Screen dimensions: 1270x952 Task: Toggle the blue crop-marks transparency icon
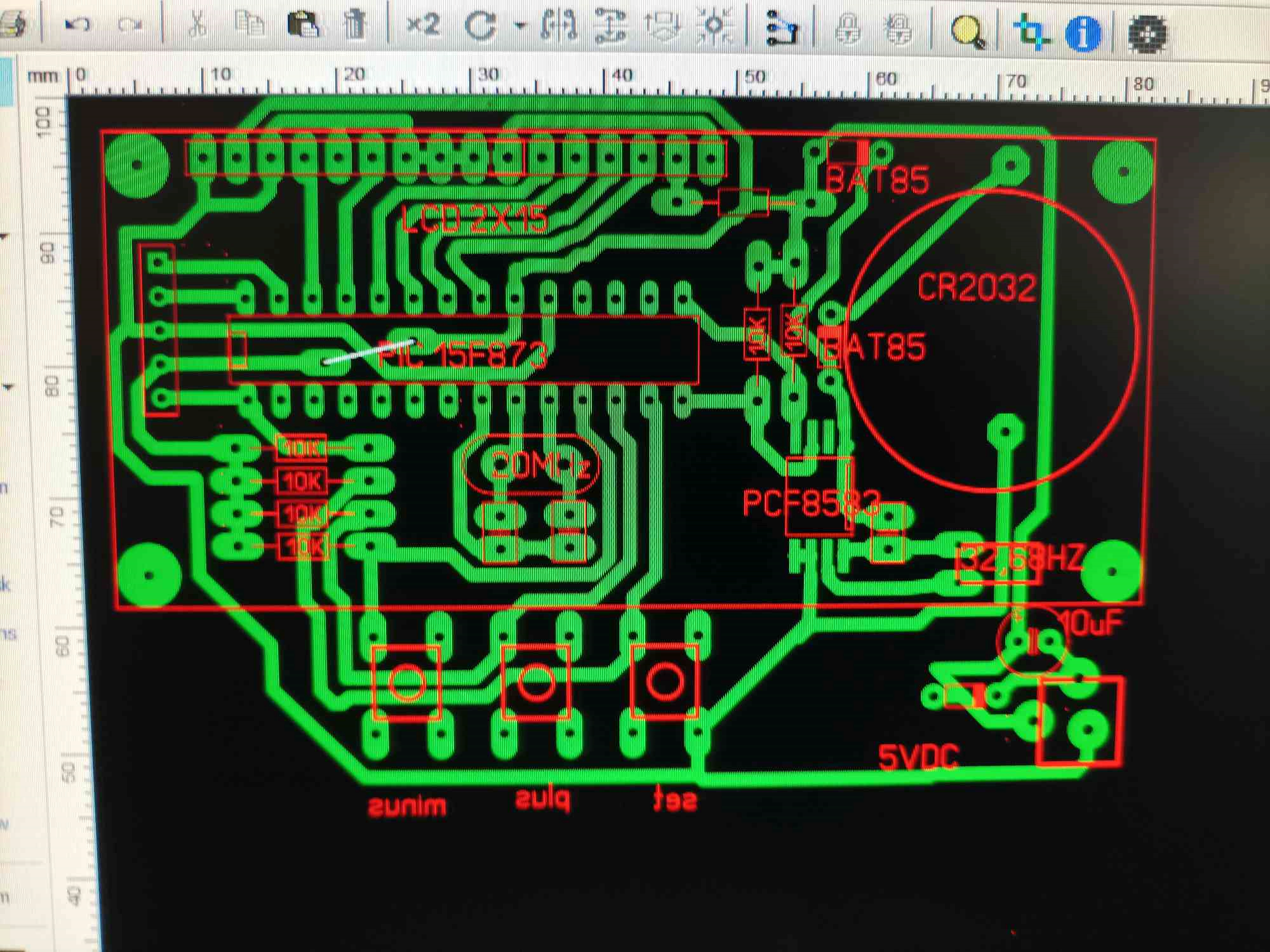1030,32
